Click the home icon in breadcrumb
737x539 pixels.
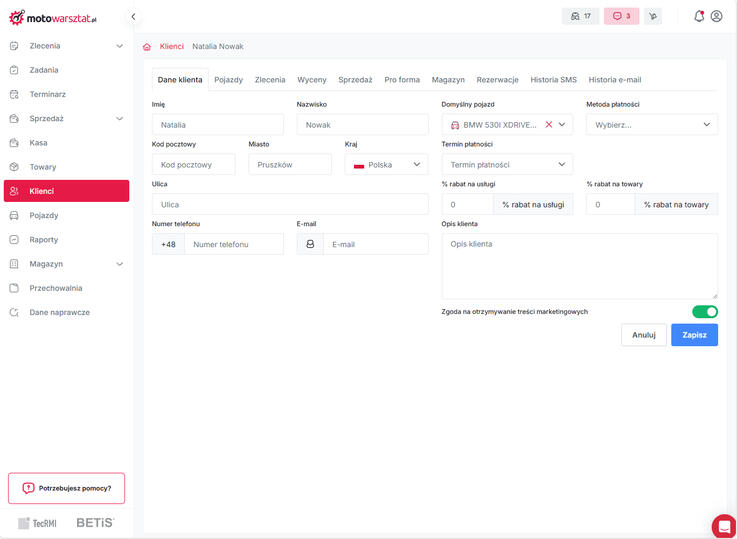pos(147,47)
